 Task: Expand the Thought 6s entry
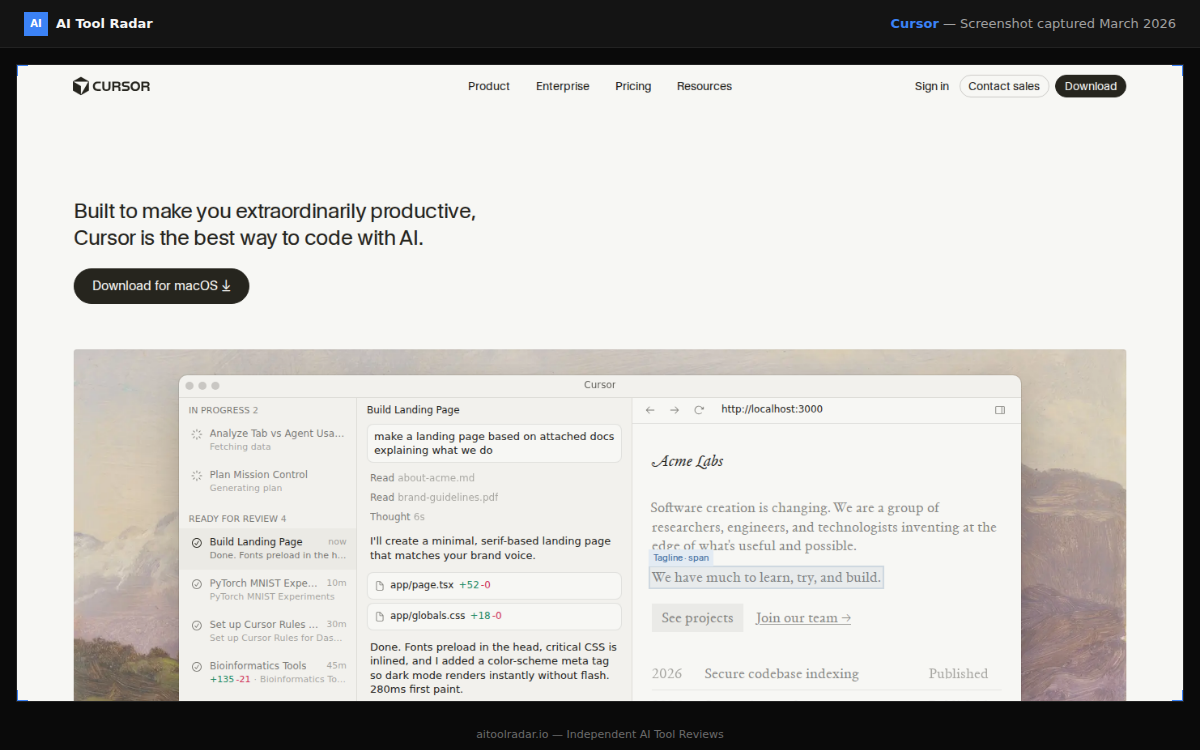[x=398, y=517]
